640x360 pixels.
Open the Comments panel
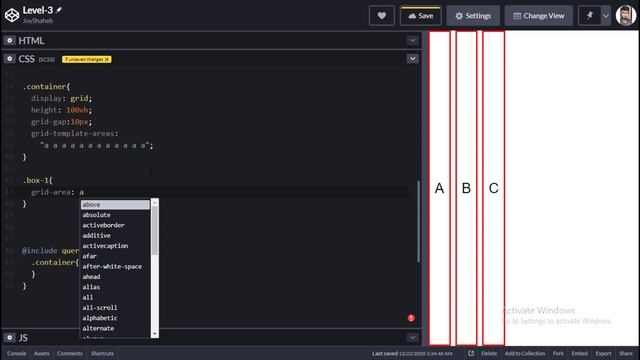click(70, 353)
